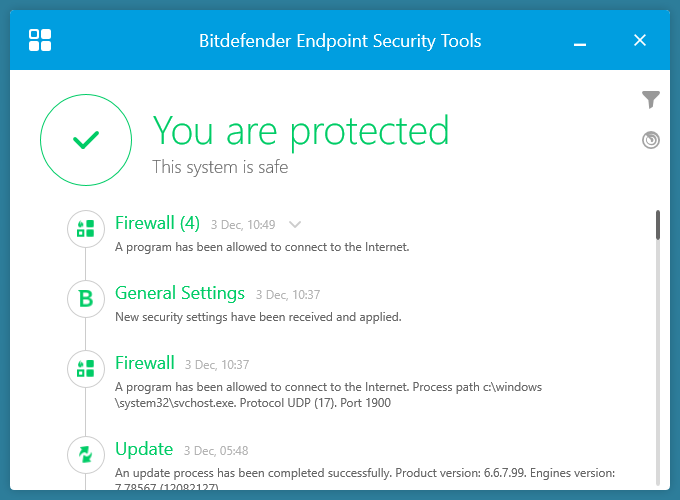This screenshot has width=680, height=500.
Task: Close the Bitdefender Endpoint Security Tools window
Action: click(640, 41)
